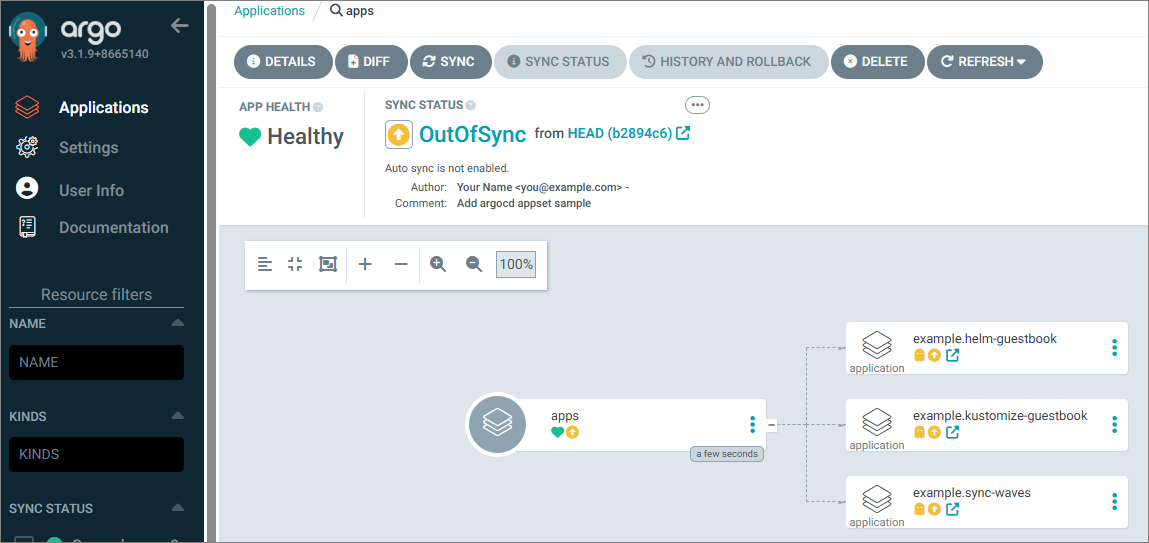The image size is (1149, 543).
Task: Open the DIFF view
Action: pos(370,62)
